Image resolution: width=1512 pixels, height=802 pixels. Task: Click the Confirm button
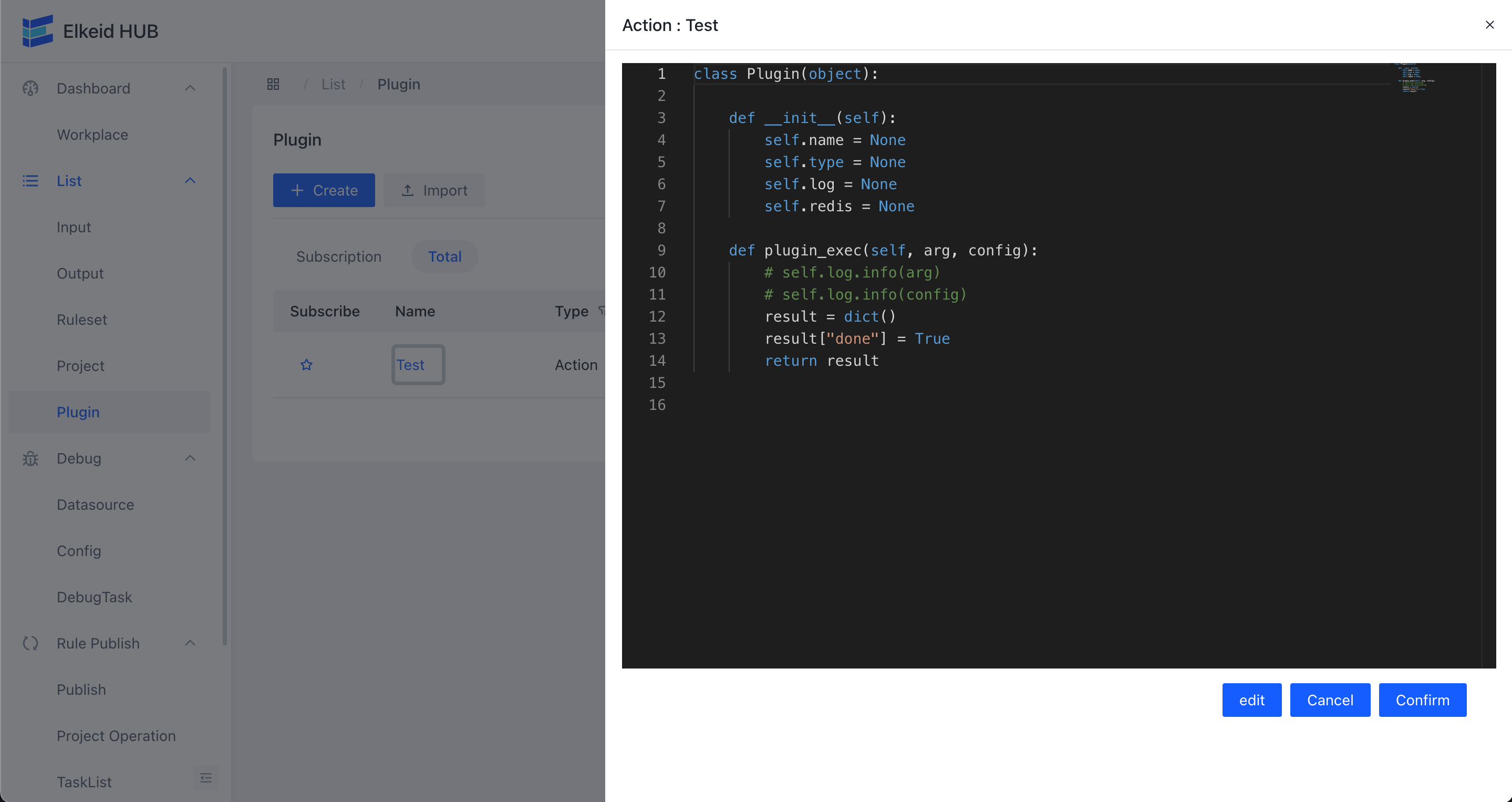coord(1422,700)
